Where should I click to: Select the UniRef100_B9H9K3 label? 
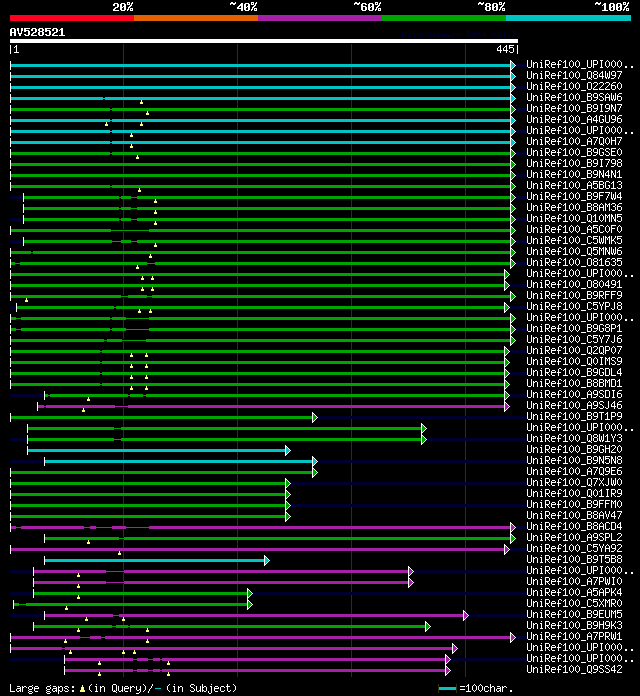click(574, 625)
